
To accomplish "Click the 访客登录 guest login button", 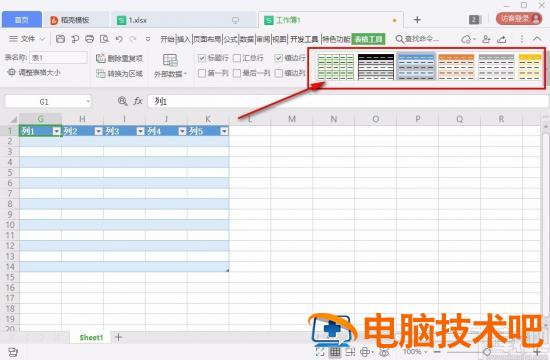I will click(519, 19).
